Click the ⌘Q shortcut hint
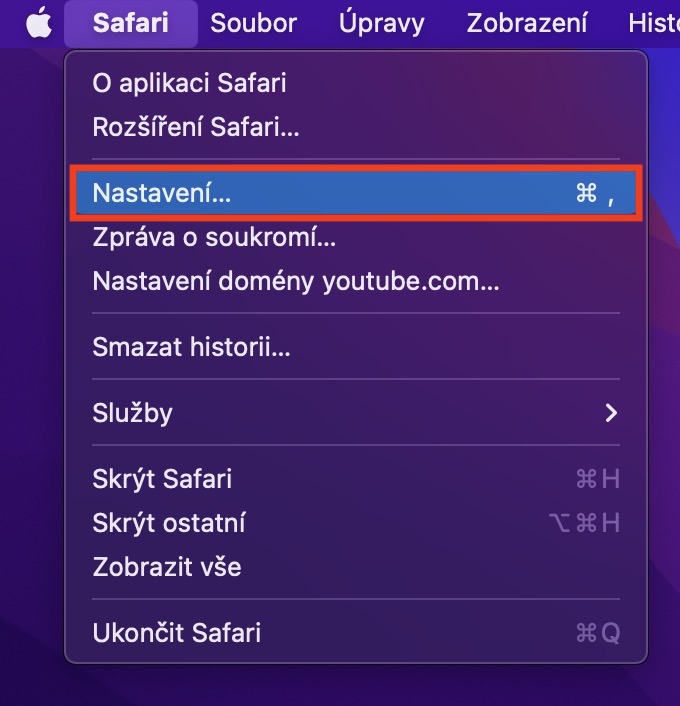680x706 pixels. 598,632
